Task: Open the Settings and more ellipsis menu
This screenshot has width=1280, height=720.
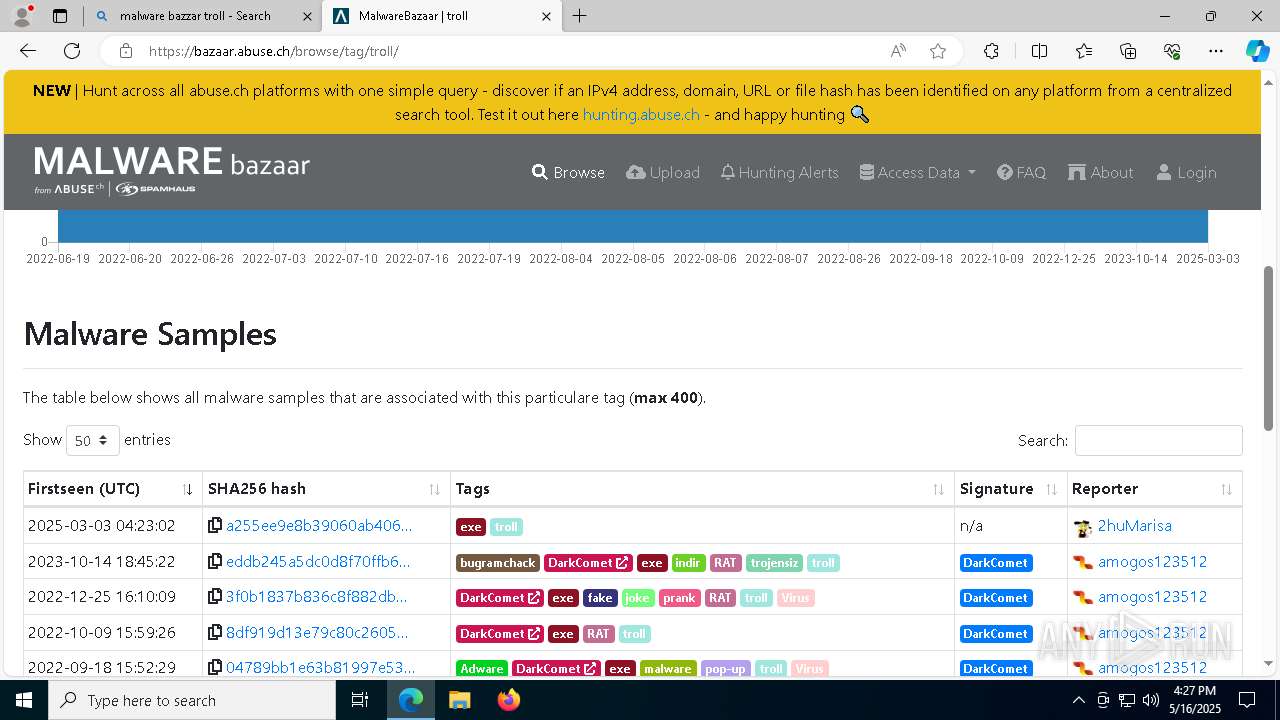Action: click(1216, 51)
